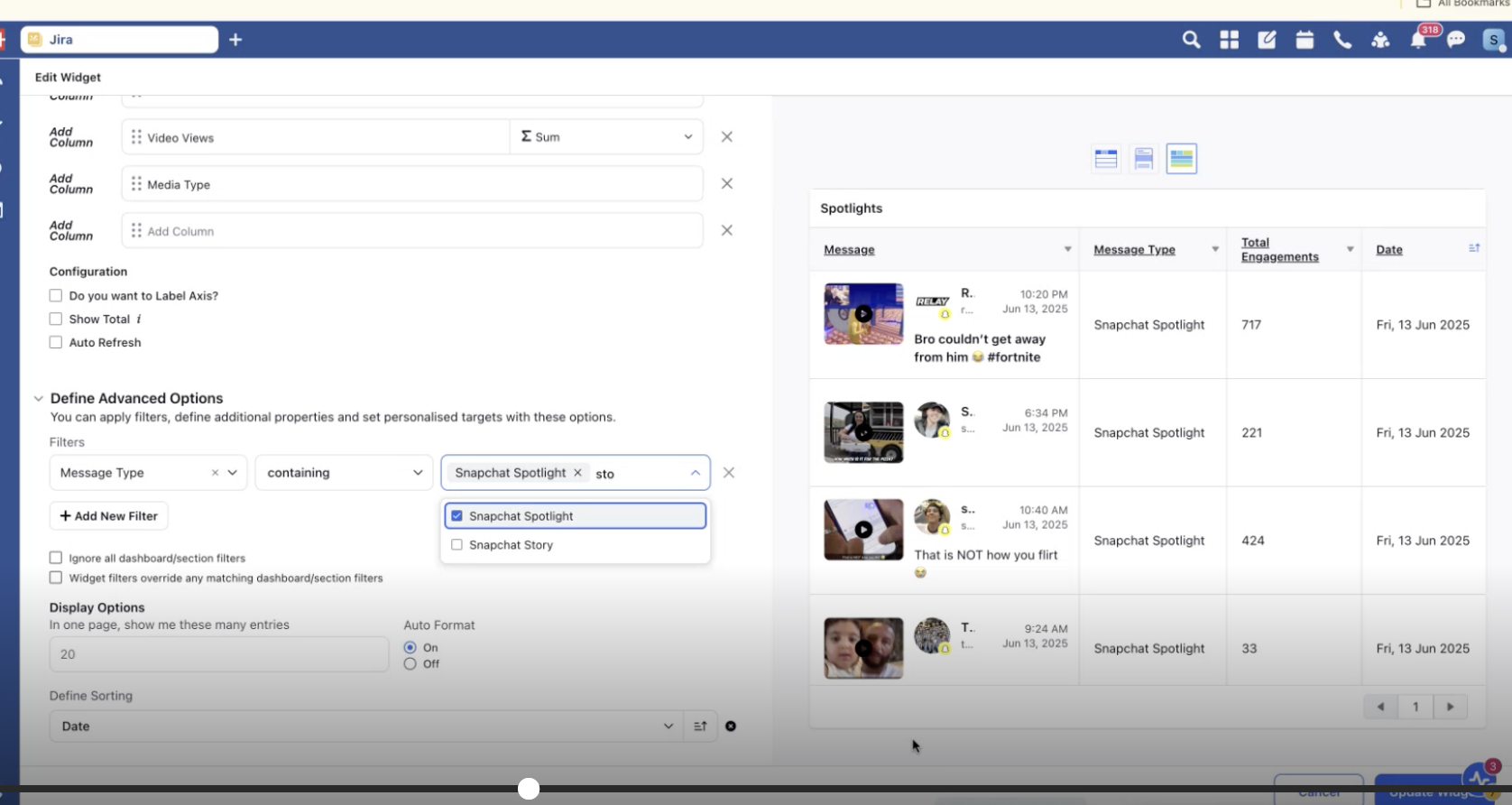1512x805 pixels.
Task: Toggle sort direction icon beside Date sorting
Action: click(x=700, y=726)
